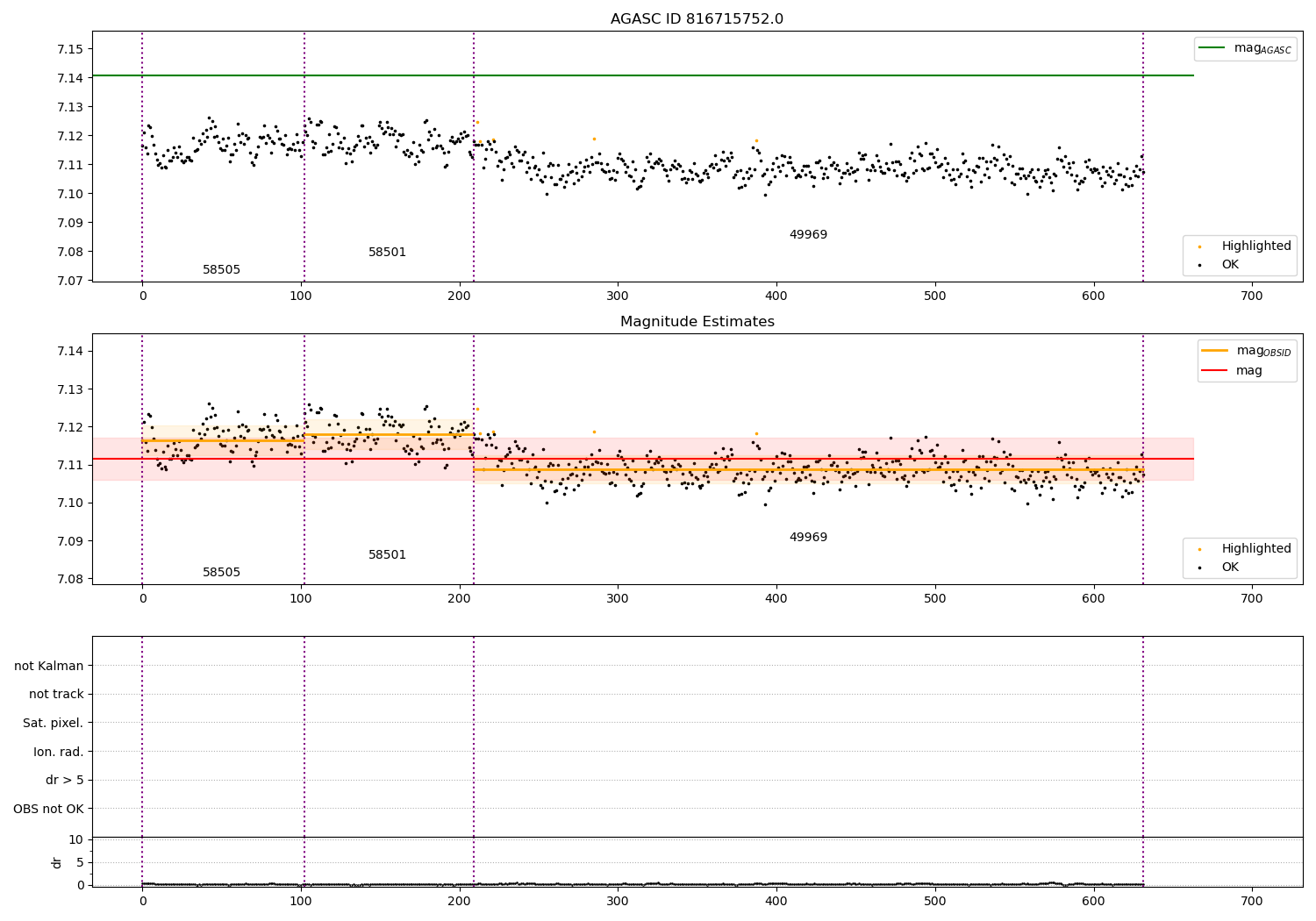Click the 'dr' y-axis label
This screenshot has width=1316, height=921.
57,862
